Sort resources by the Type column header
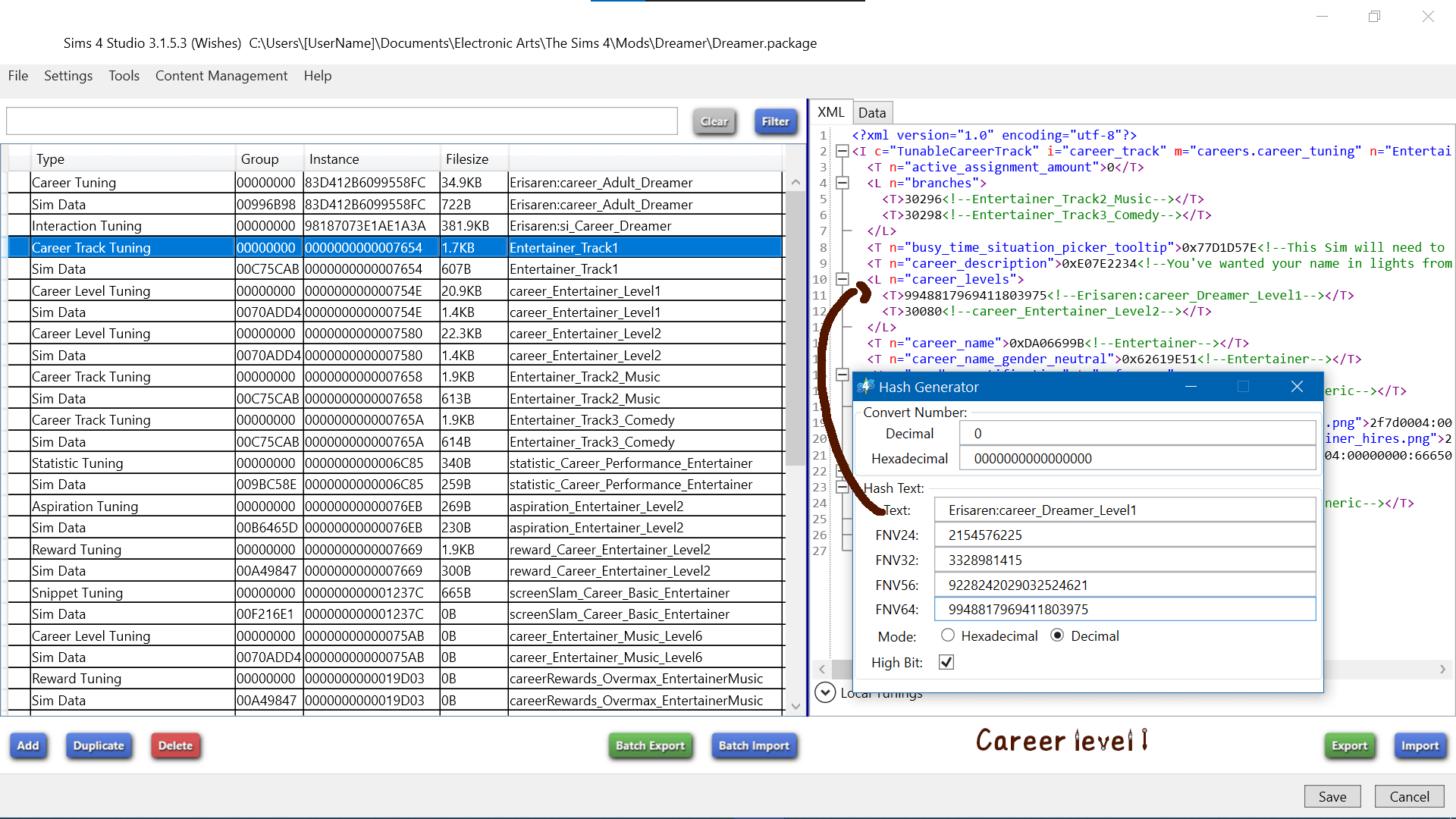1456x819 pixels. point(133,158)
